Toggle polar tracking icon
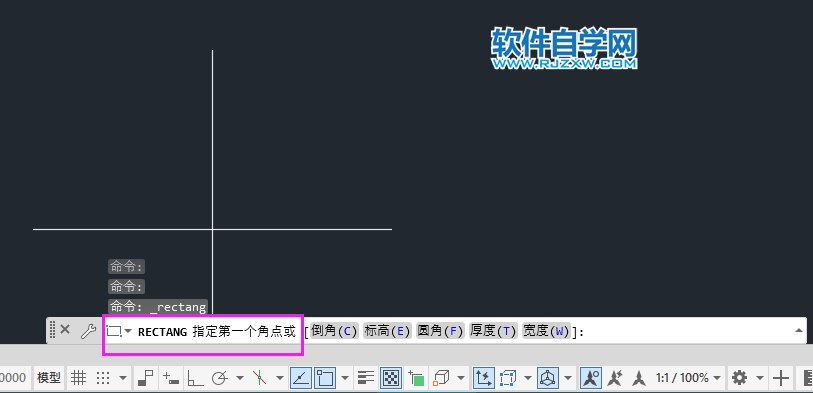 [x=220, y=378]
